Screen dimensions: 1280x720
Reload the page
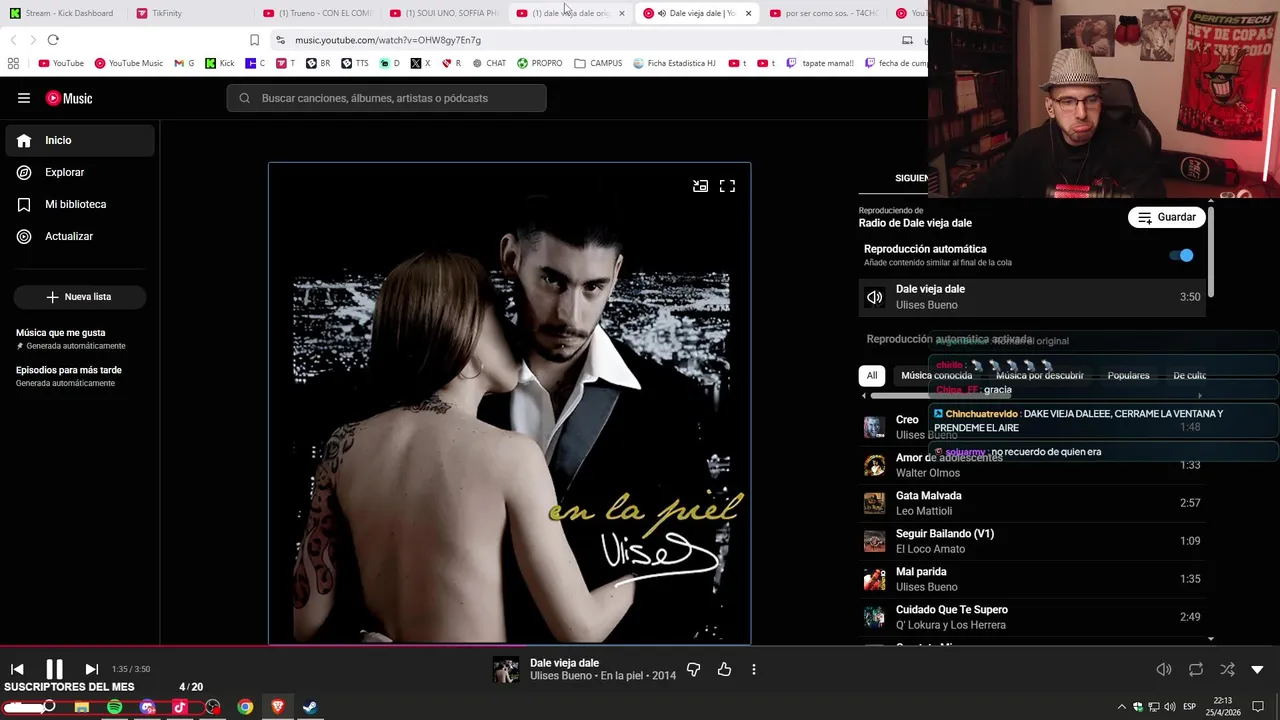coord(53,40)
